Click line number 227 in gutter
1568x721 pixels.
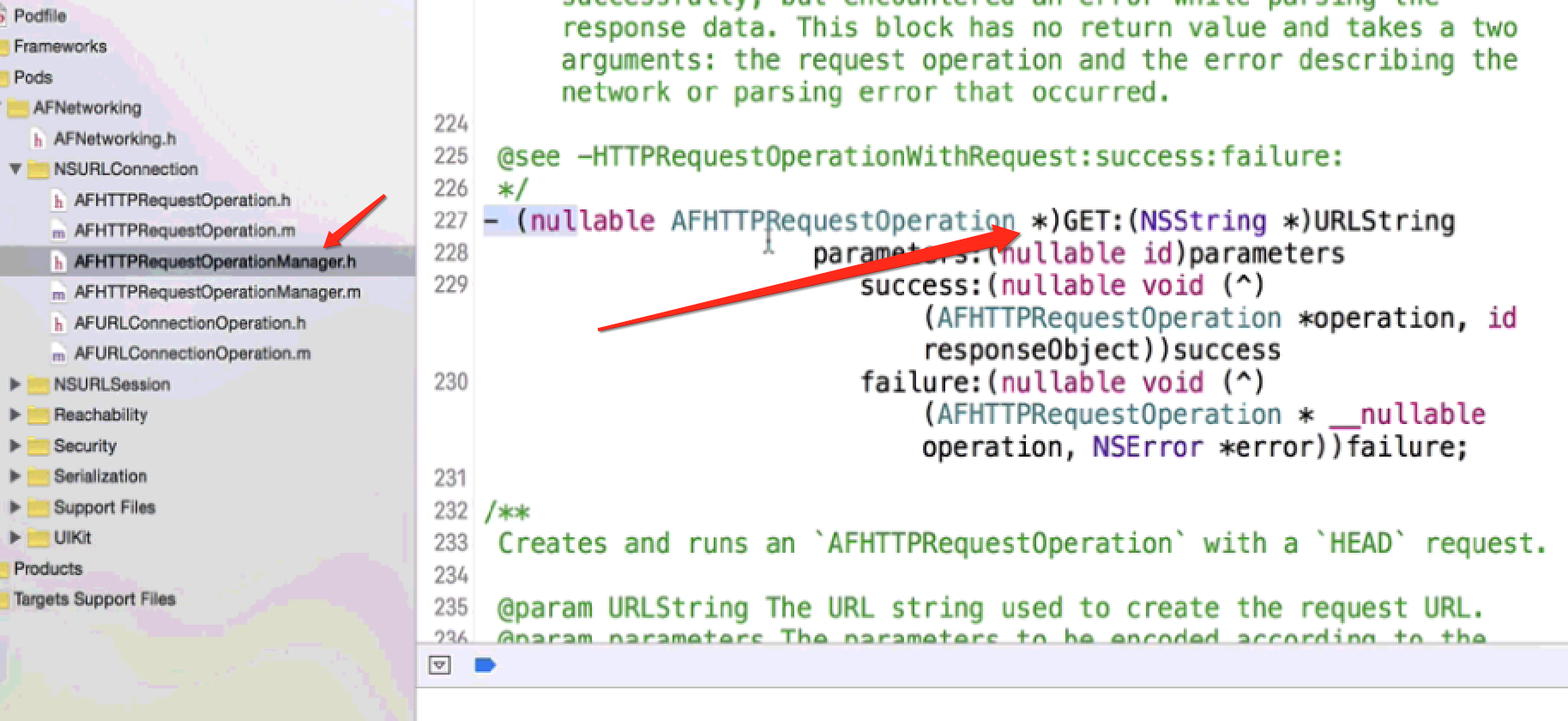[451, 221]
